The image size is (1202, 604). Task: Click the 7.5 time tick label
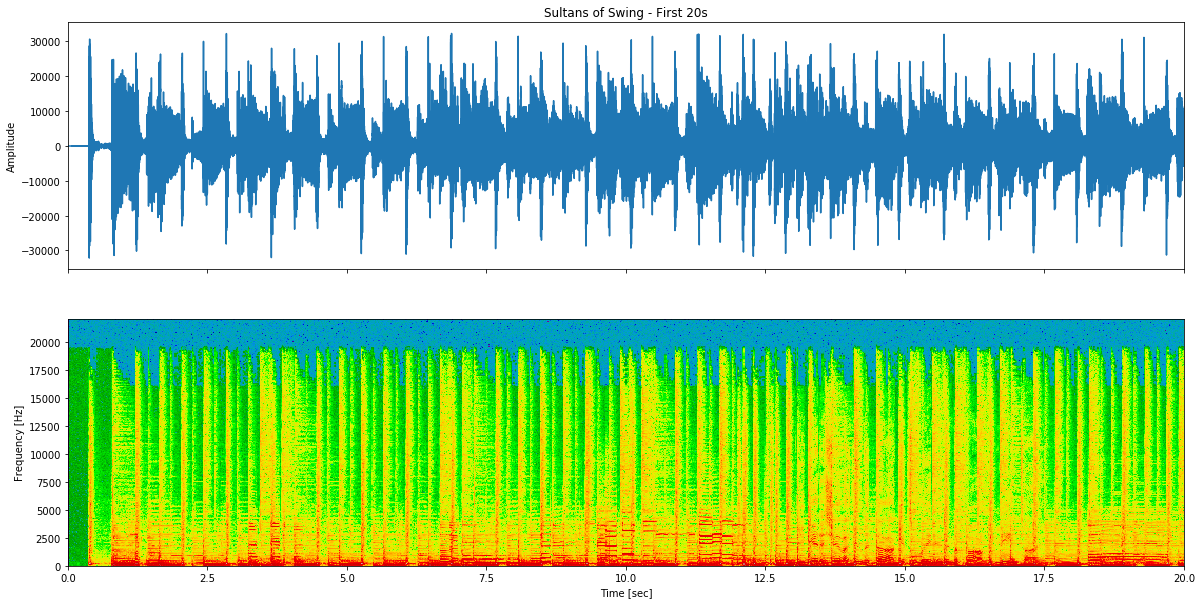coord(486,579)
